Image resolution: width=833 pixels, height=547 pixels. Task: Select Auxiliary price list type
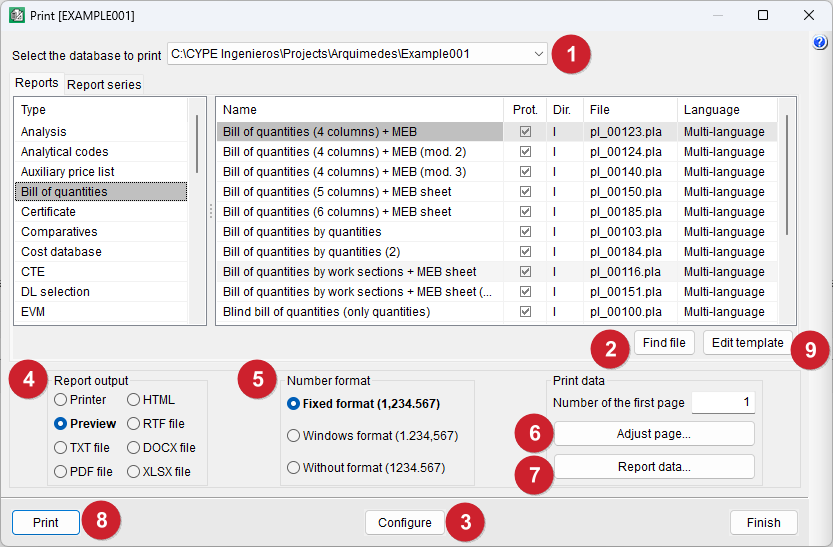coord(101,172)
